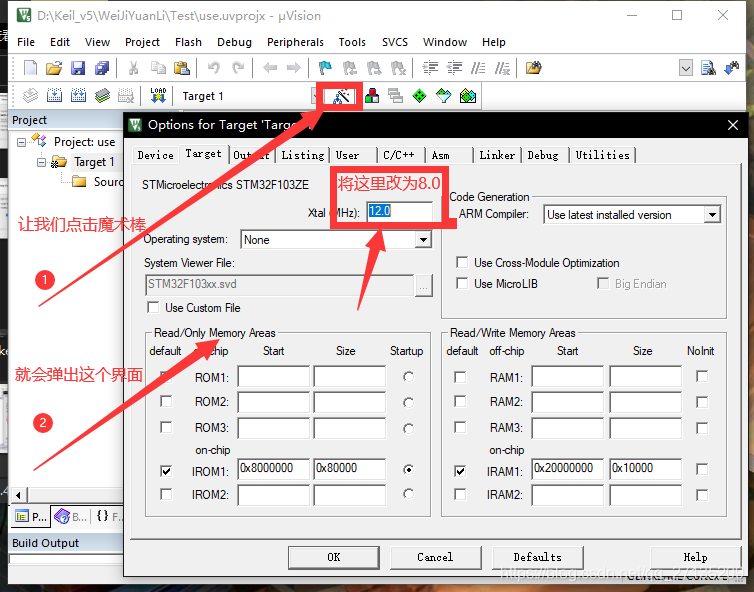Open the SVCS menu
The image size is (754, 592).
(395, 42)
